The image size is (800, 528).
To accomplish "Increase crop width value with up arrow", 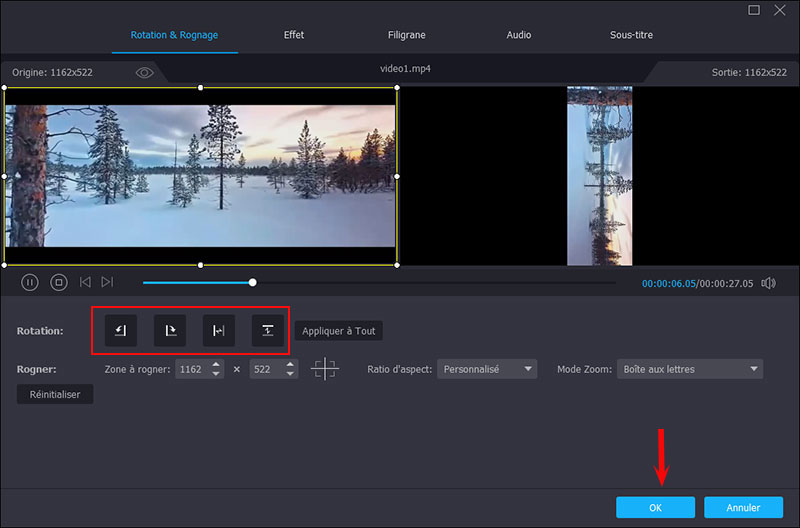I will [x=216, y=364].
